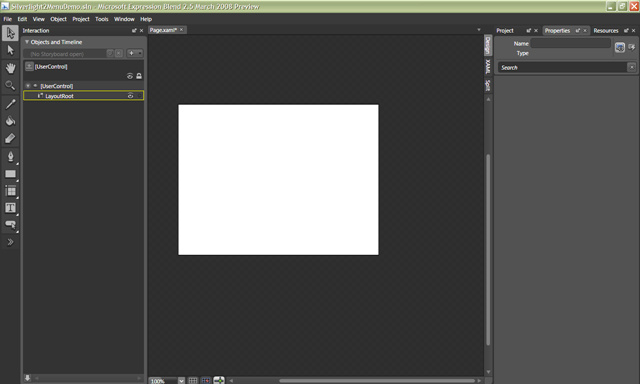The image size is (640, 384).
Task: Select the LayoutRoot tree row
Action: [84, 96]
